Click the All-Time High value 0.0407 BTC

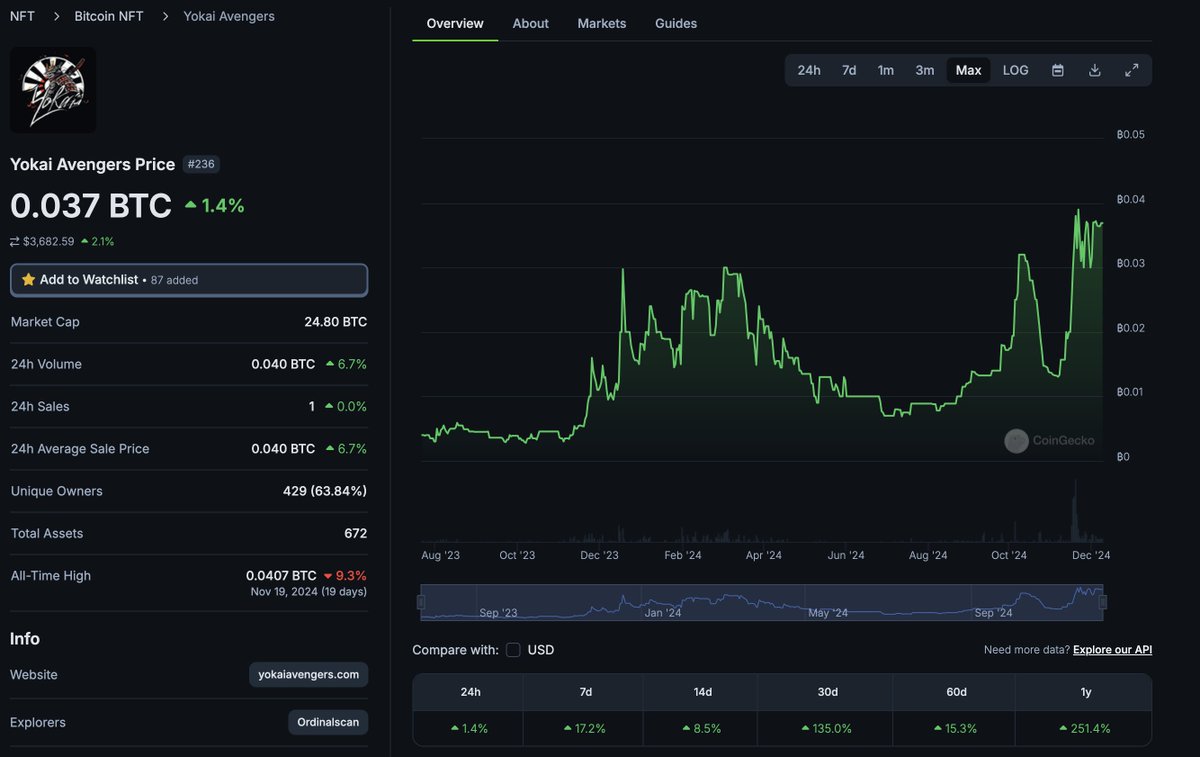(281, 575)
